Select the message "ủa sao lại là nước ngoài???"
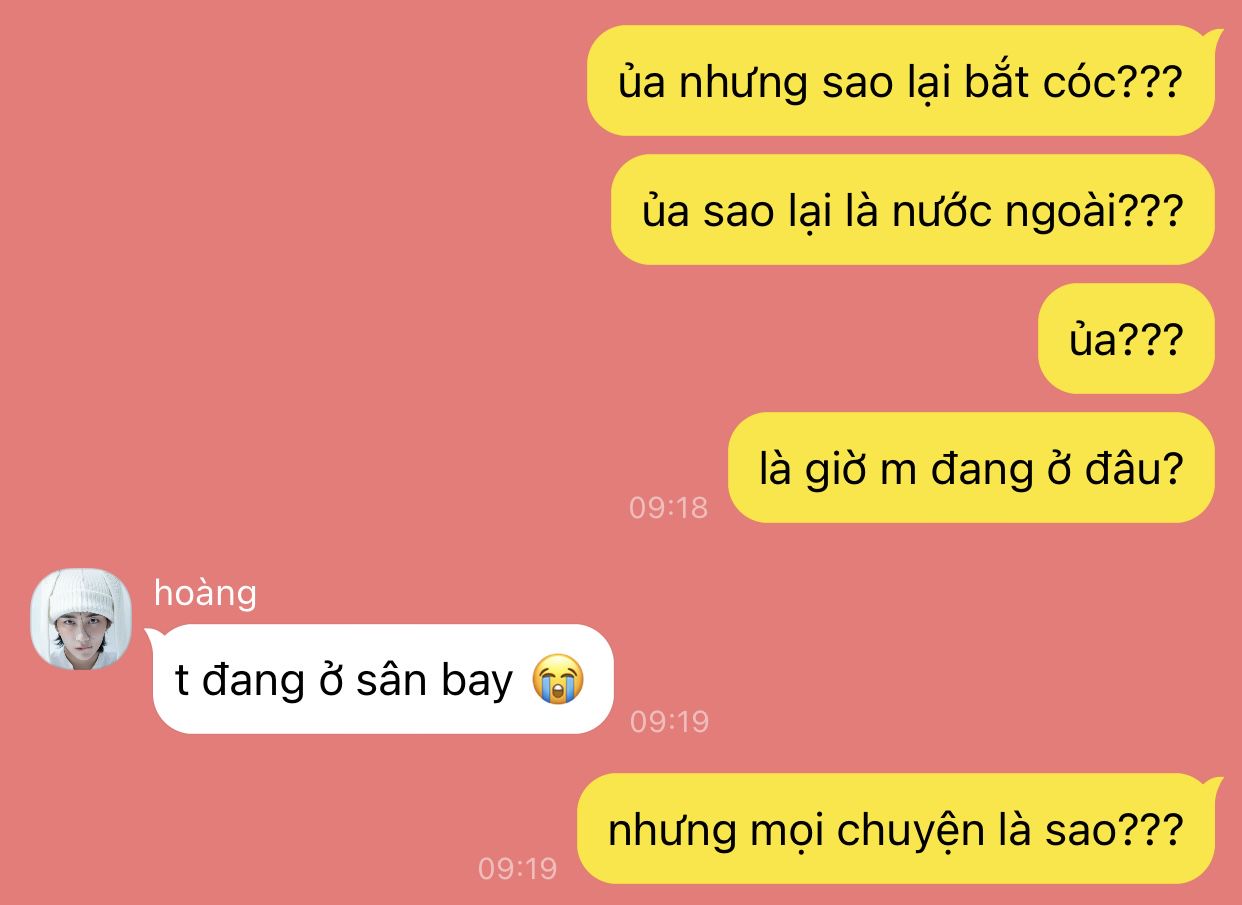1242x905 pixels. coord(912,210)
